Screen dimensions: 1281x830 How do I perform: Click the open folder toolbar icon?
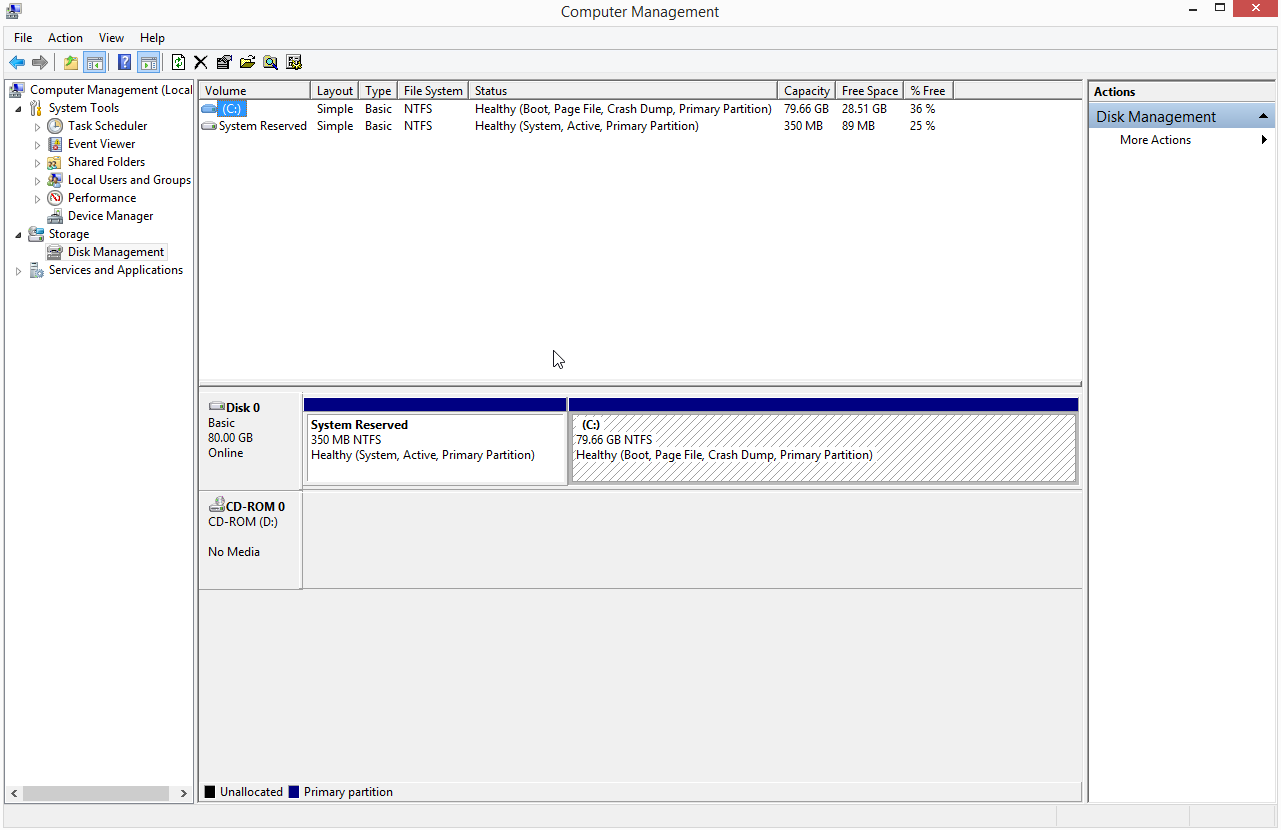[247, 63]
